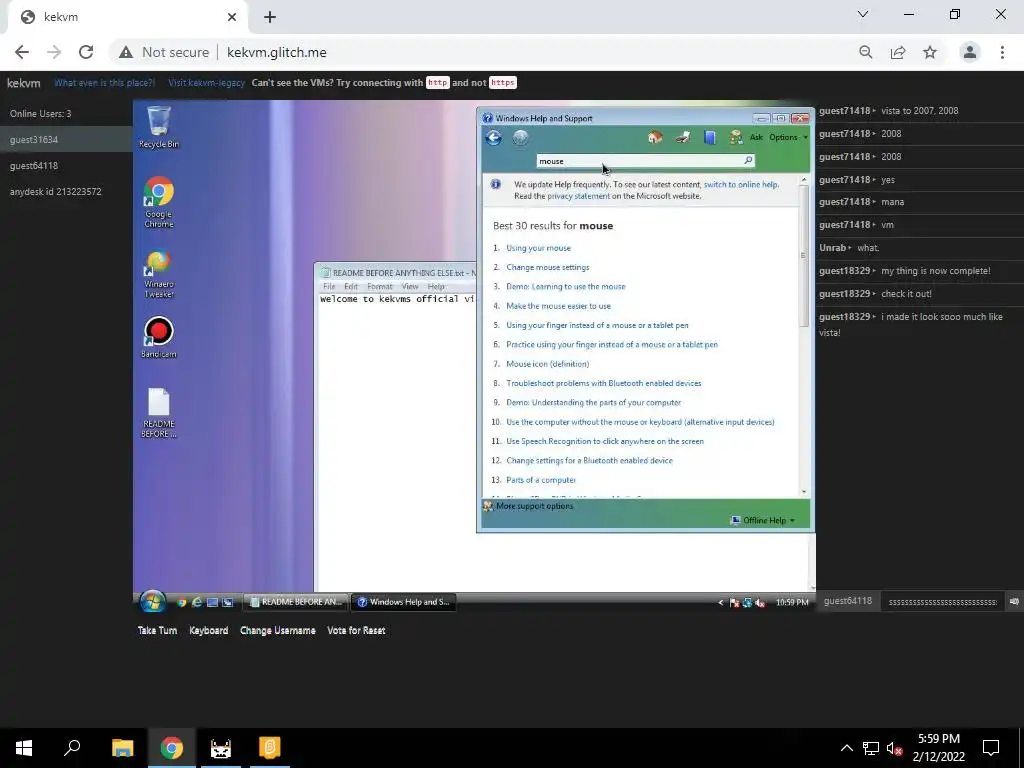1024x768 pixels.
Task: Open 'Using your mouse' help result
Action: point(538,248)
